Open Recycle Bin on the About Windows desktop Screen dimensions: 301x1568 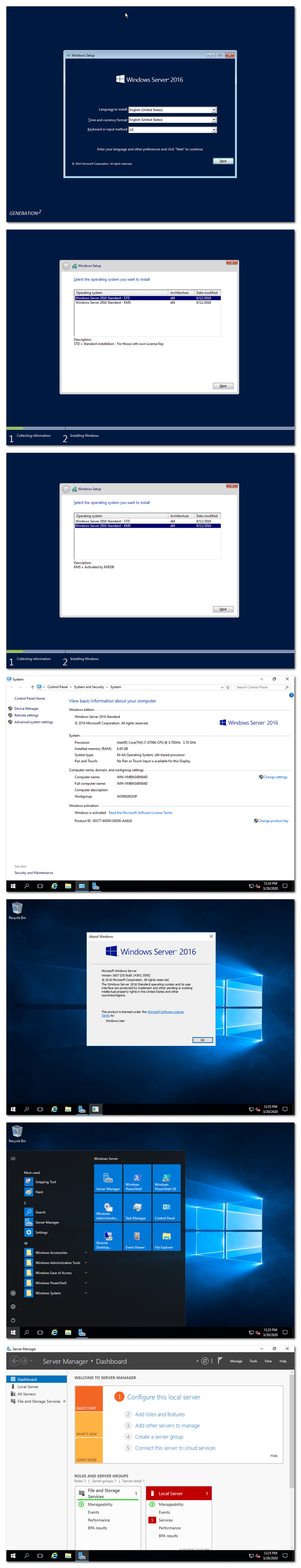tap(17, 911)
